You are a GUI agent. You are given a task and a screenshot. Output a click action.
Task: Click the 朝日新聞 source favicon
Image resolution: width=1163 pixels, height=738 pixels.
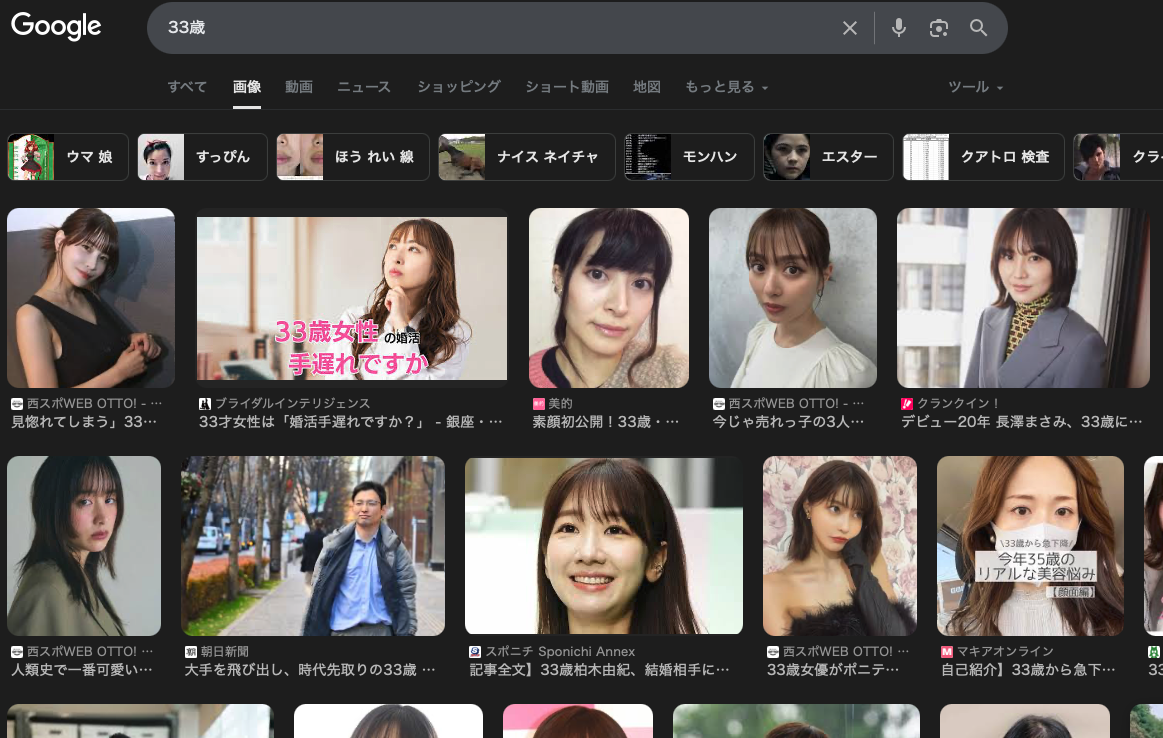[x=191, y=651]
